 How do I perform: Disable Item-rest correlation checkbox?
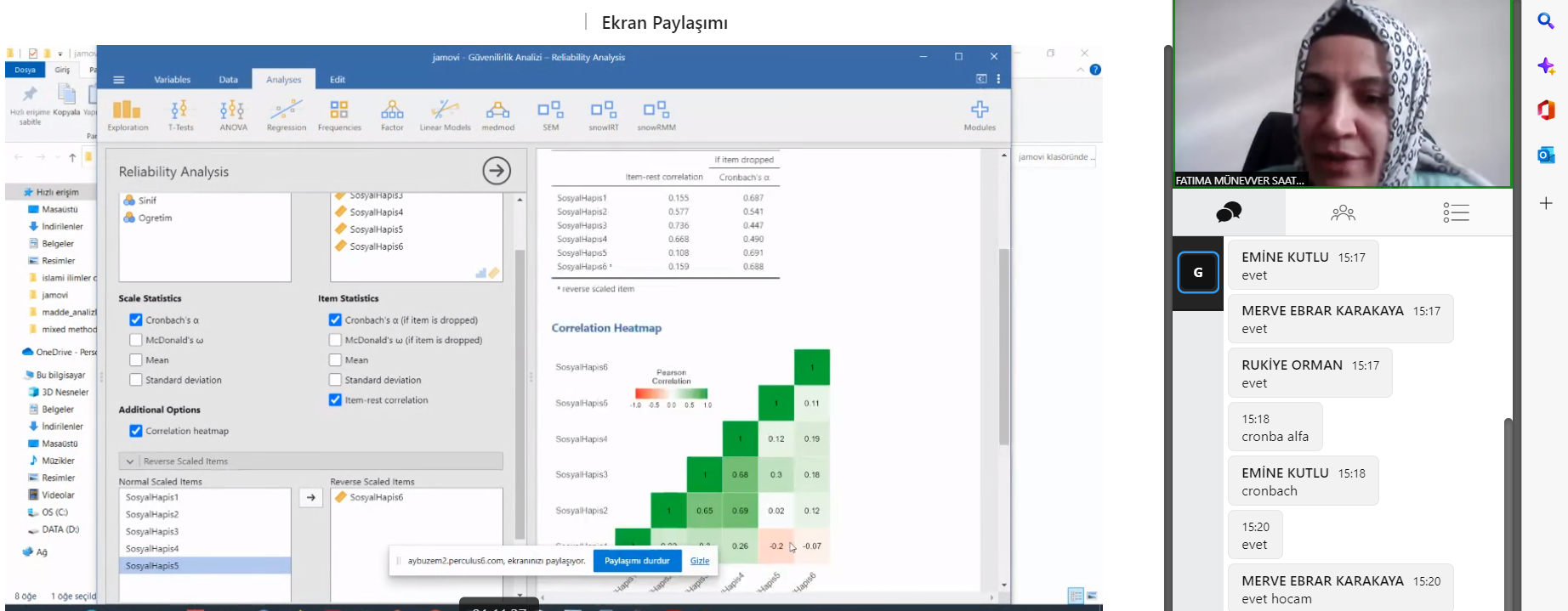click(x=335, y=400)
